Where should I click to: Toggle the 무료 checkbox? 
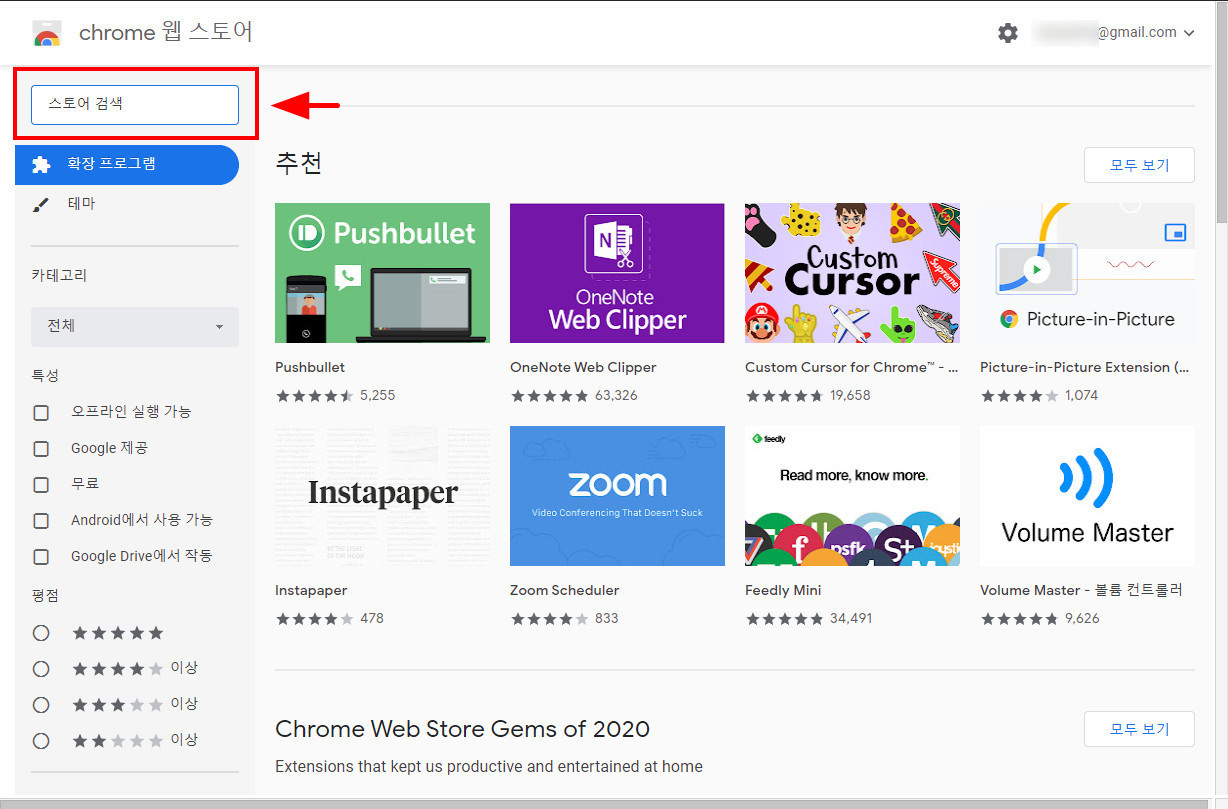coord(41,484)
